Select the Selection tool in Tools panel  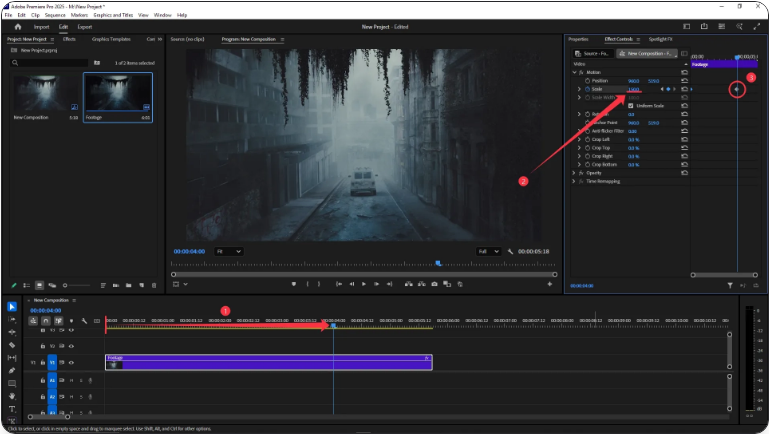11,306
